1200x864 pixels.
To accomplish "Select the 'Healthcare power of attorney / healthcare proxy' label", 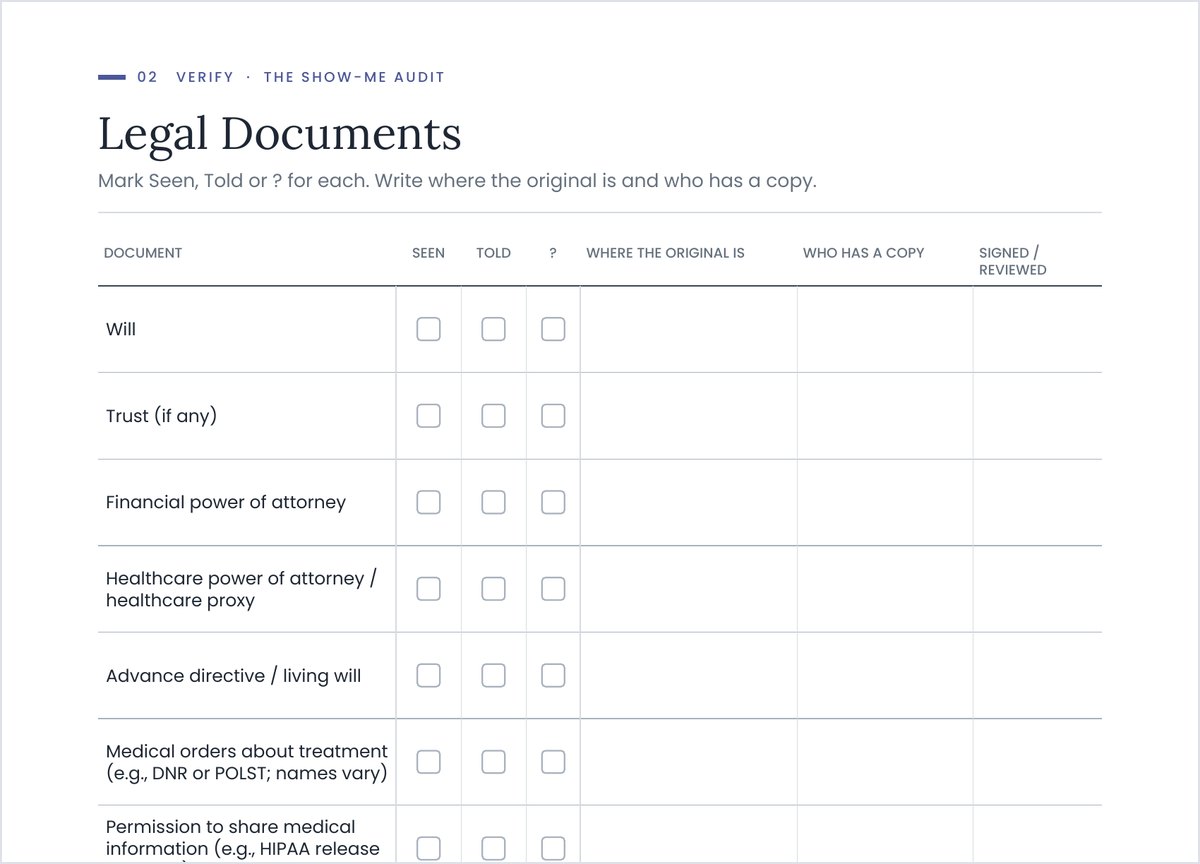I will click(x=241, y=589).
